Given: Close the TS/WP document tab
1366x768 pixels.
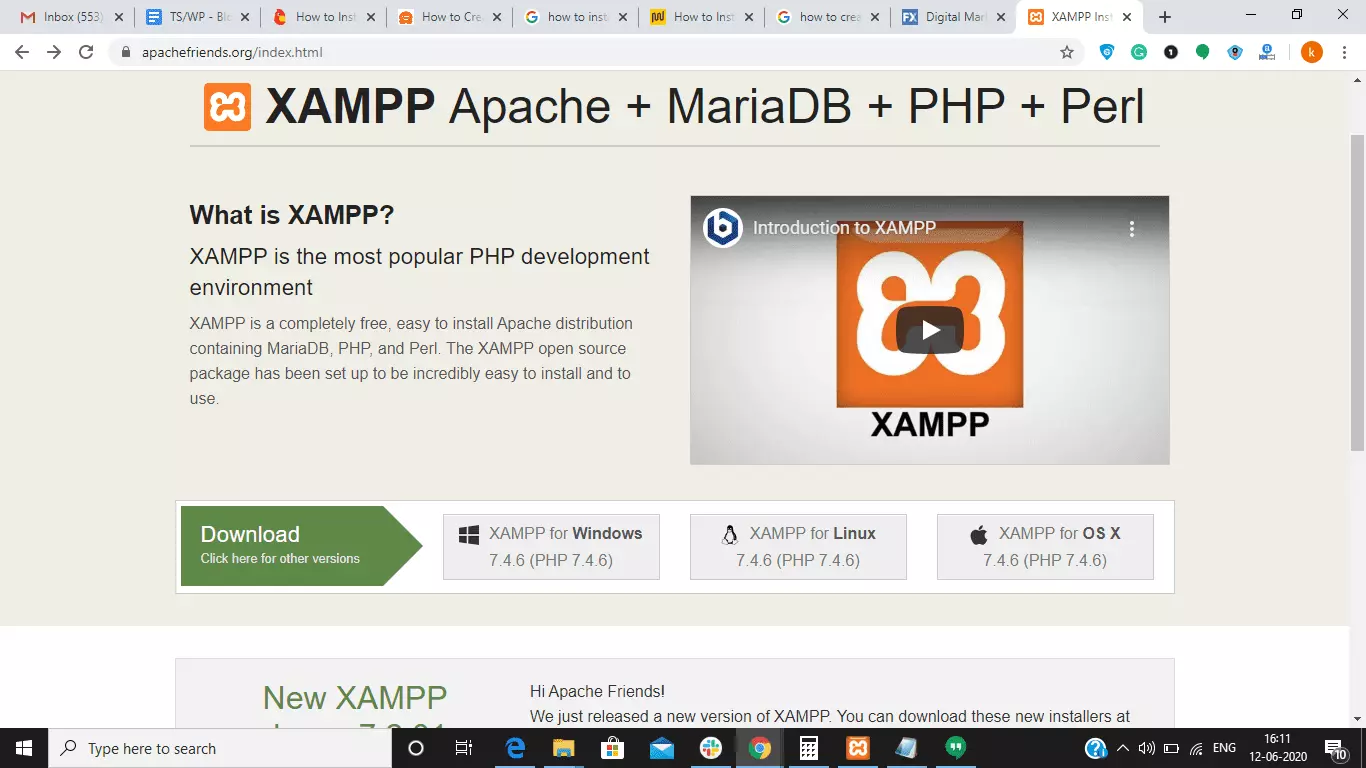Looking at the screenshot, I should [245, 17].
